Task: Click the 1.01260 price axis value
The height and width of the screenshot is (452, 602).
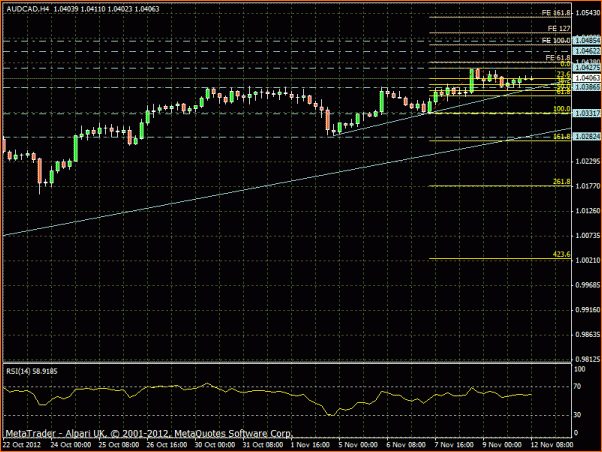Action: tap(587, 211)
